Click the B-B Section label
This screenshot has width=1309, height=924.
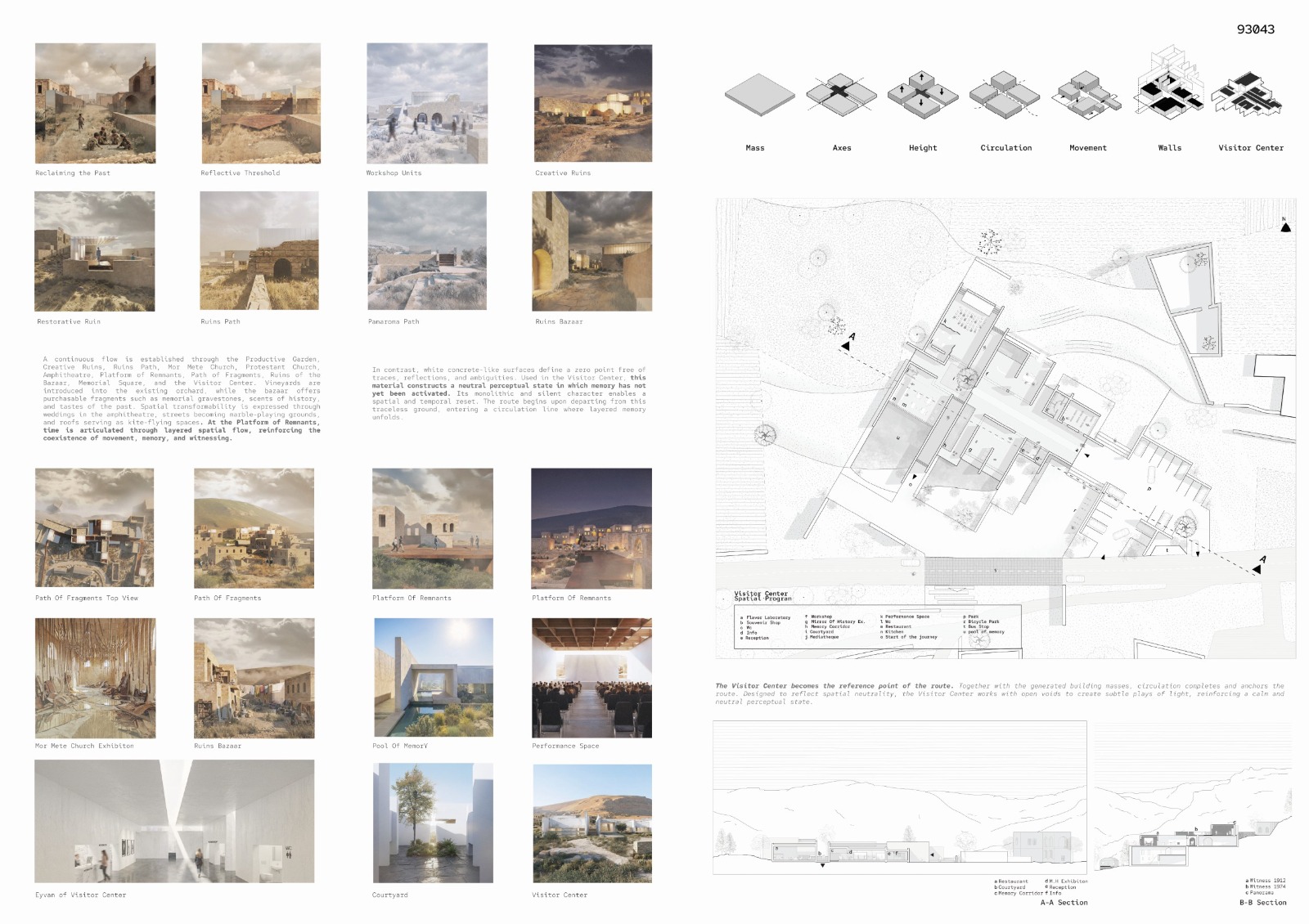tap(1262, 903)
